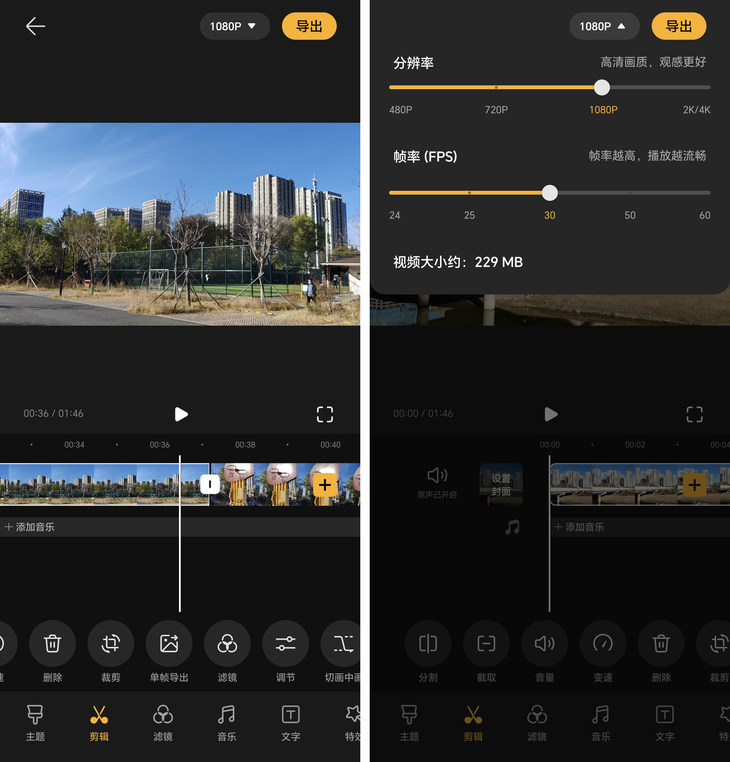
Task: Switch to the 文字 text tab on left
Action: [291, 723]
